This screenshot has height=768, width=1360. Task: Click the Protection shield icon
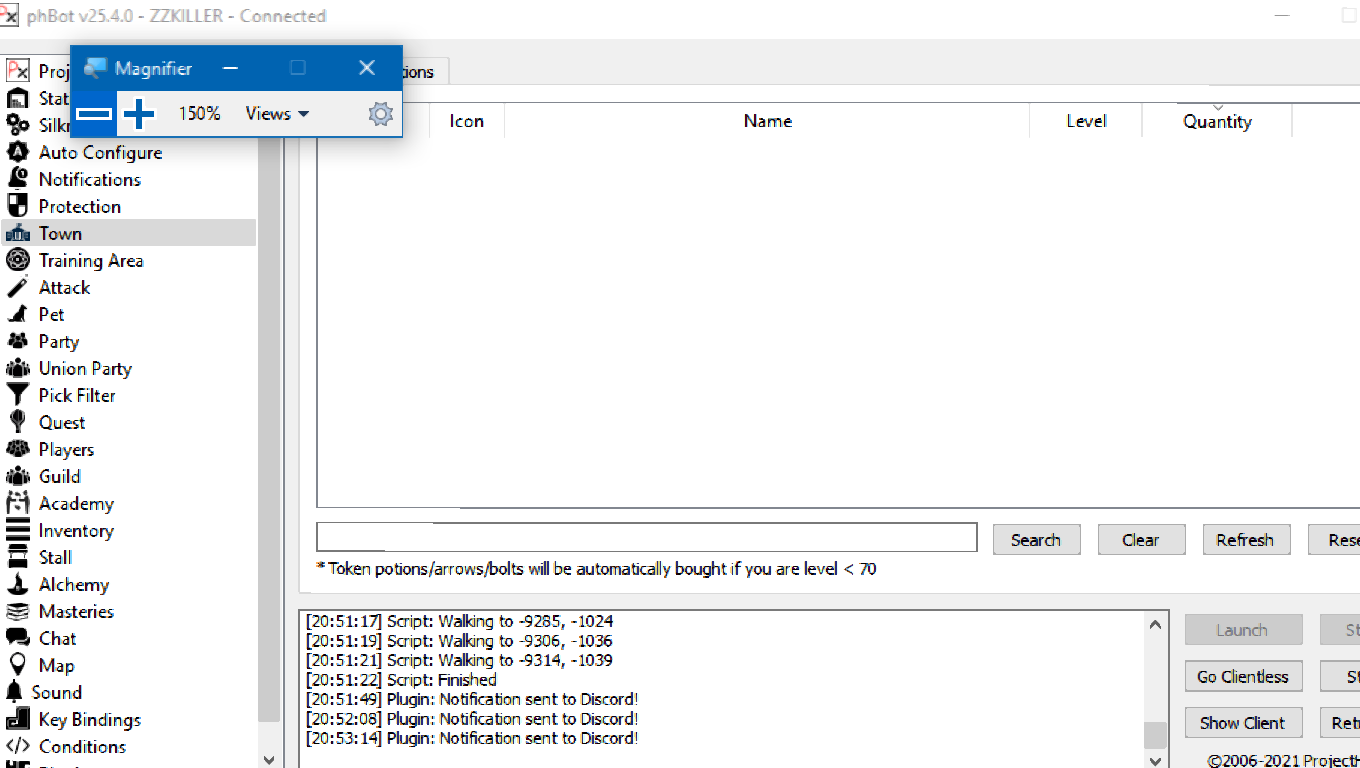pos(18,206)
